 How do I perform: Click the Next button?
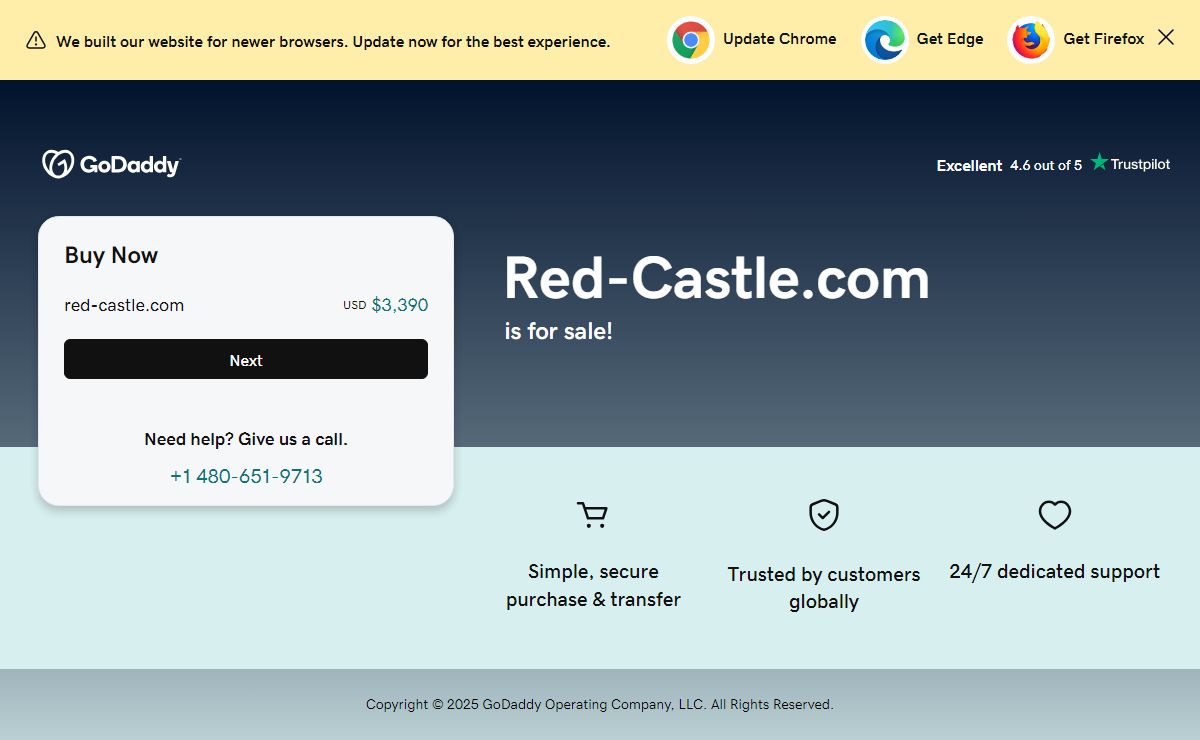[246, 359]
